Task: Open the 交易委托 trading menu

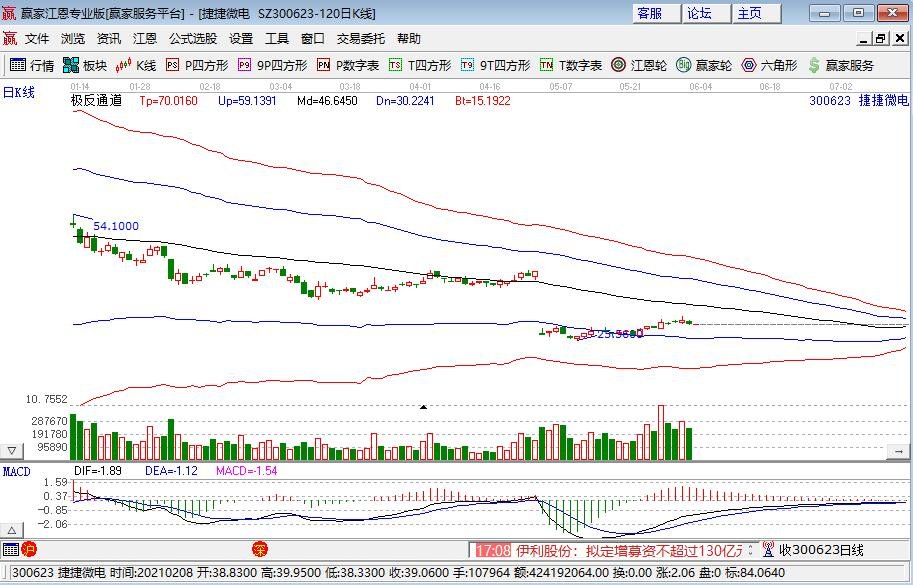Action: click(x=360, y=39)
